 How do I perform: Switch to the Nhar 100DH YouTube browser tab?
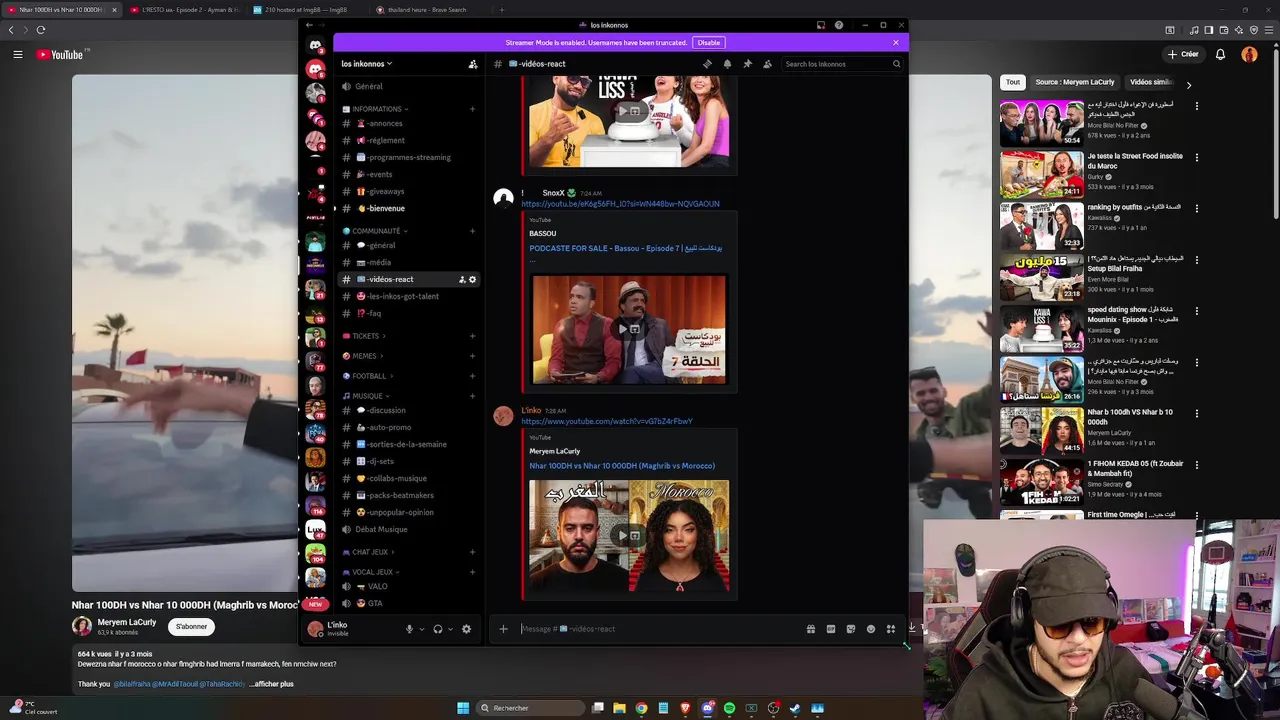[61, 10]
